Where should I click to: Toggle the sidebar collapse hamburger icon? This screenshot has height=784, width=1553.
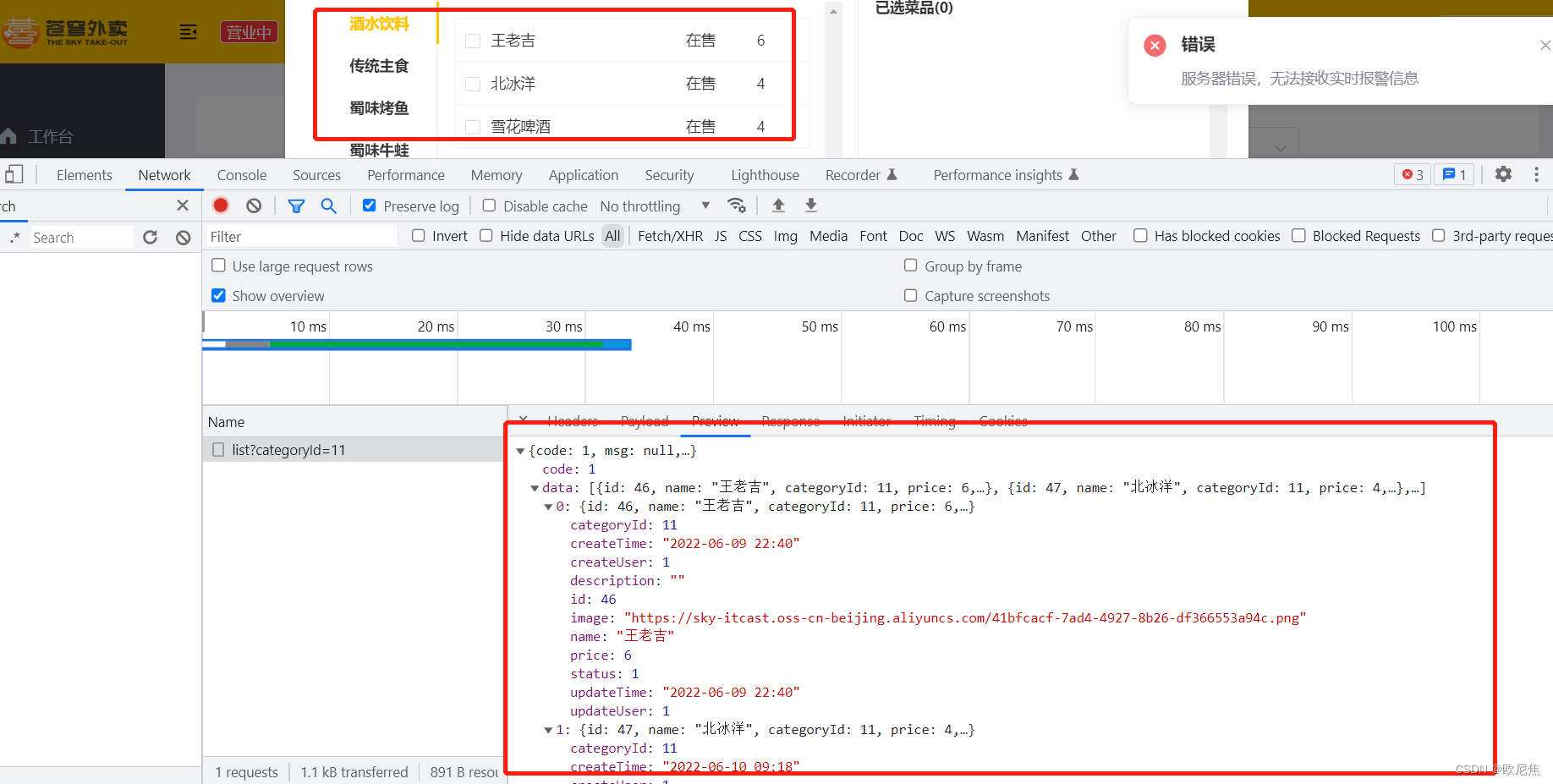188,32
